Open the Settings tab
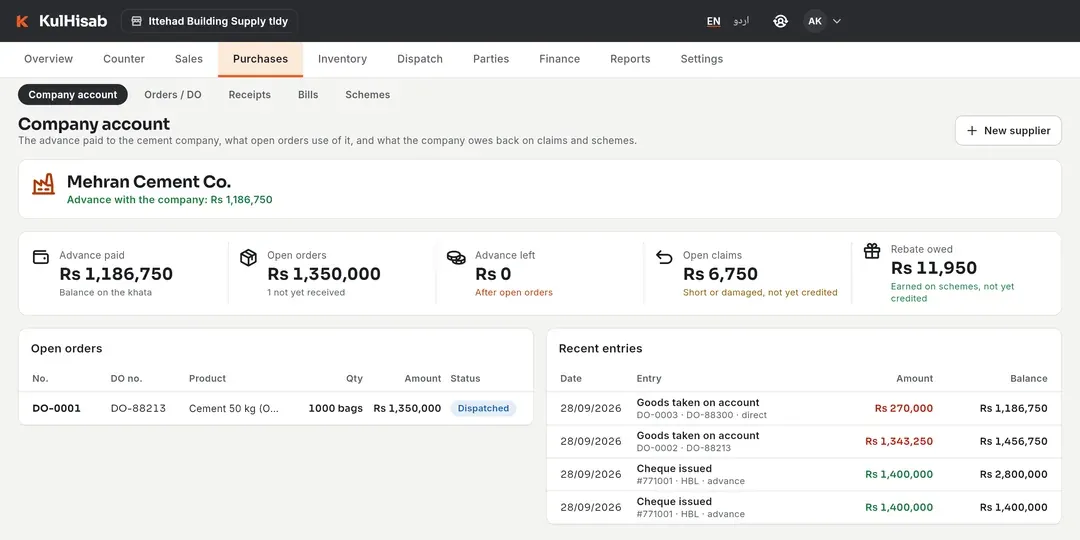This screenshot has height=540, width=1080. pyautogui.click(x=702, y=59)
